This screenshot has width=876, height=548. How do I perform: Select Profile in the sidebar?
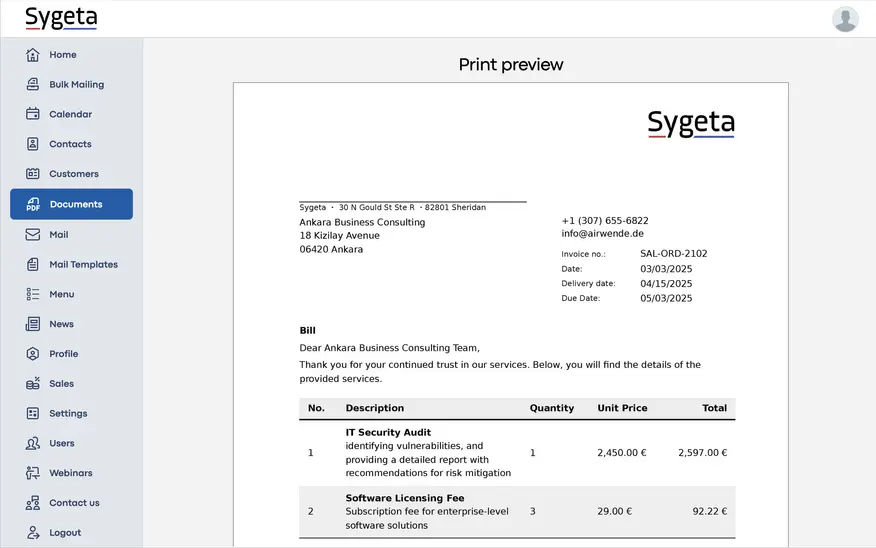pyautogui.click(x=63, y=354)
